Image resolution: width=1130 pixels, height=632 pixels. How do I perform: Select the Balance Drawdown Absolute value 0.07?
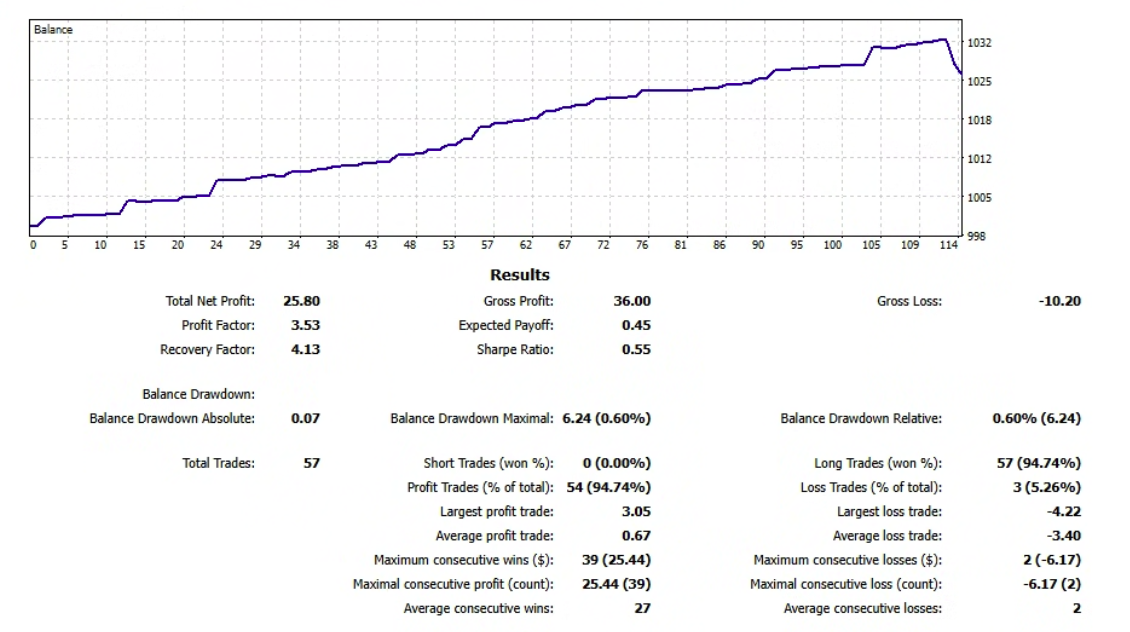click(x=305, y=418)
